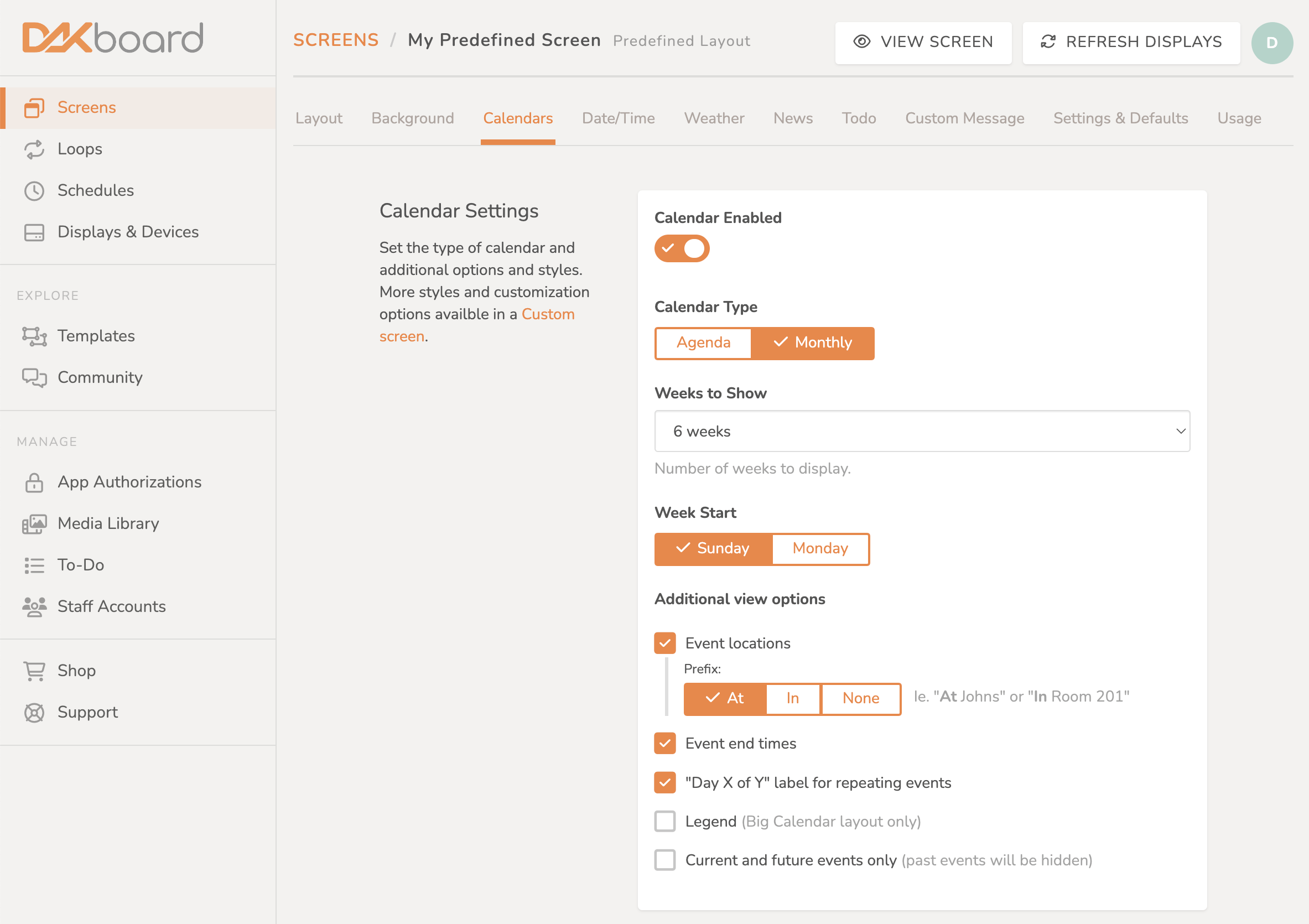Switch to the Weather tab
1309x924 pixels.
714,118
